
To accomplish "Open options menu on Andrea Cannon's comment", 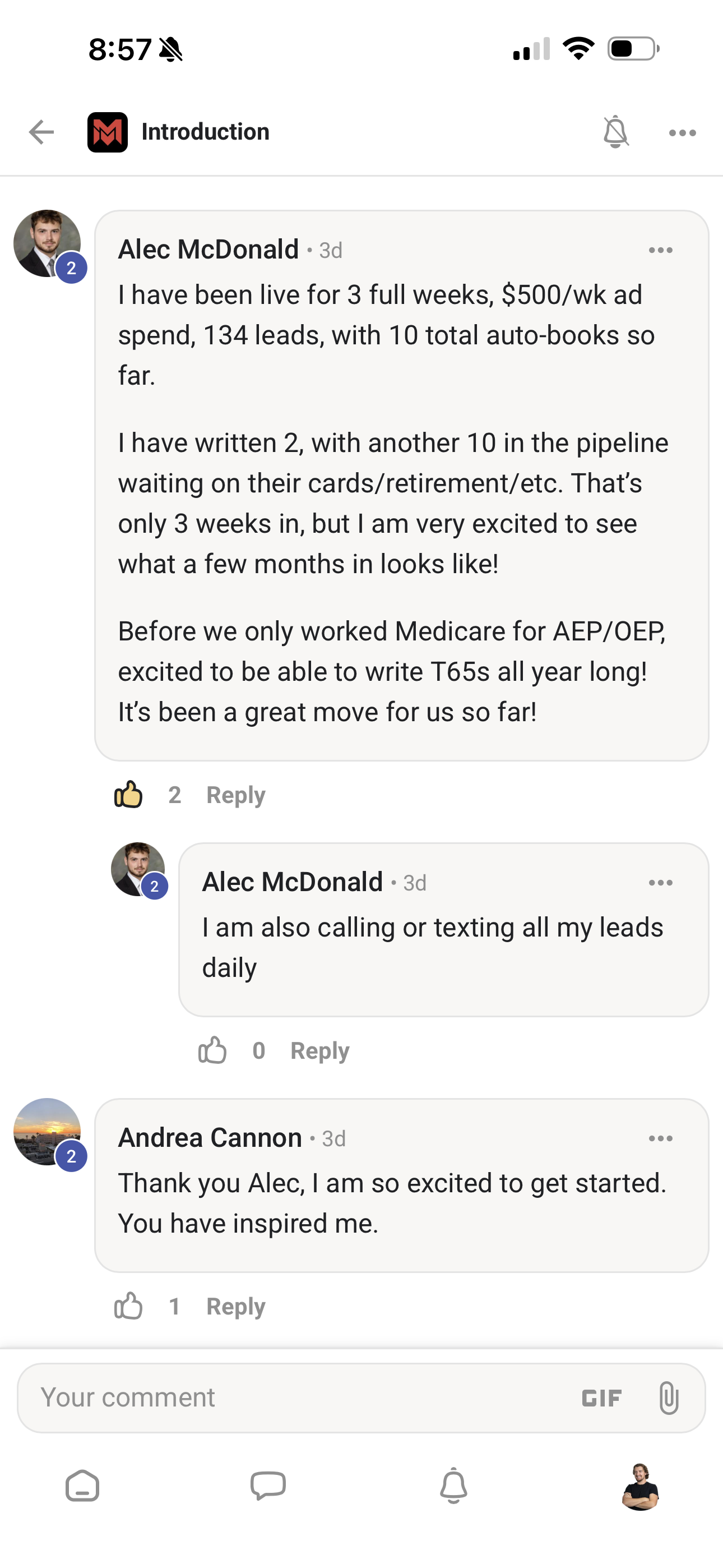I will point(662,1138).
